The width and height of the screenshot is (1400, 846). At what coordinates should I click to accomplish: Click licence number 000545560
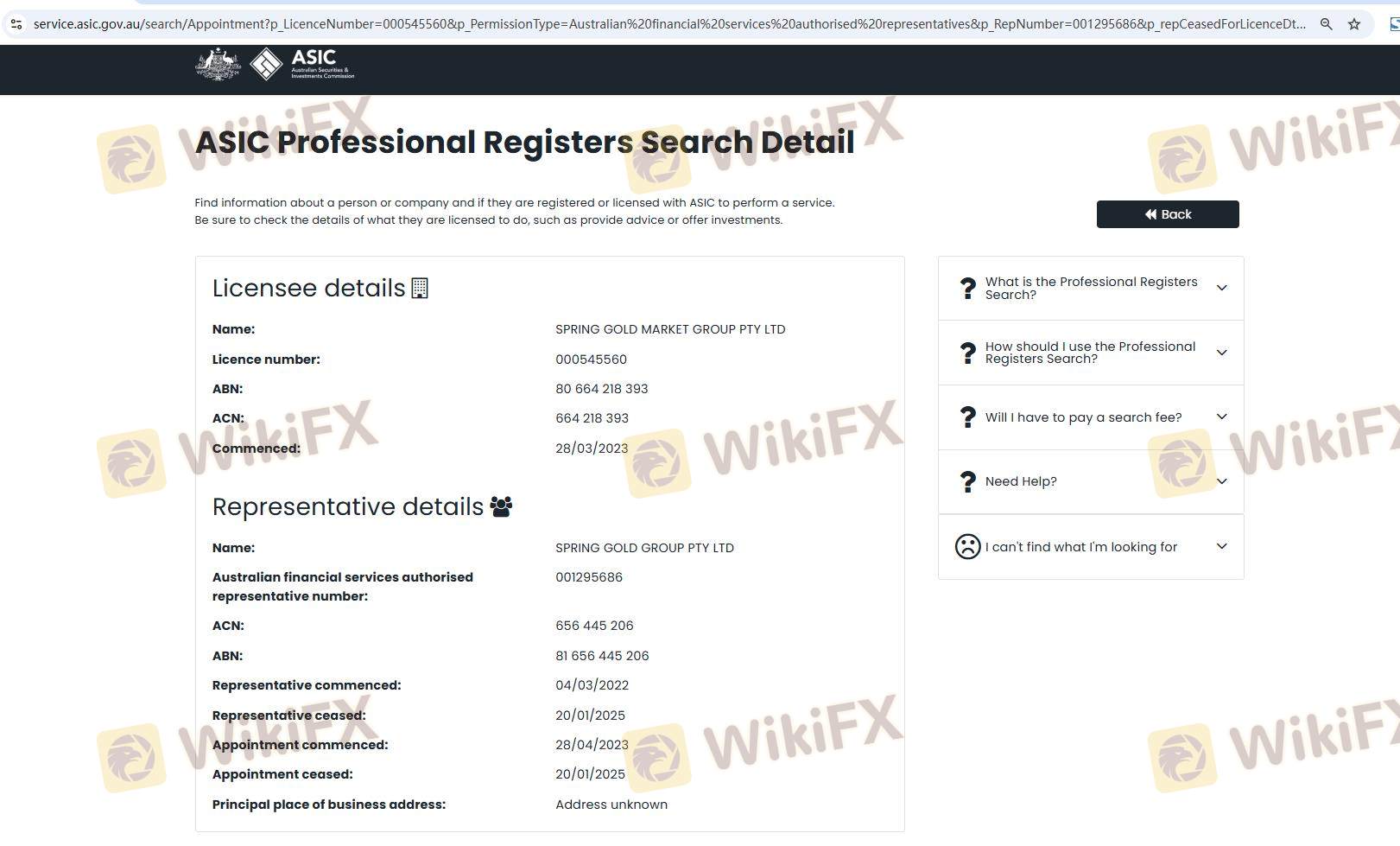click(x=591, y=359)
